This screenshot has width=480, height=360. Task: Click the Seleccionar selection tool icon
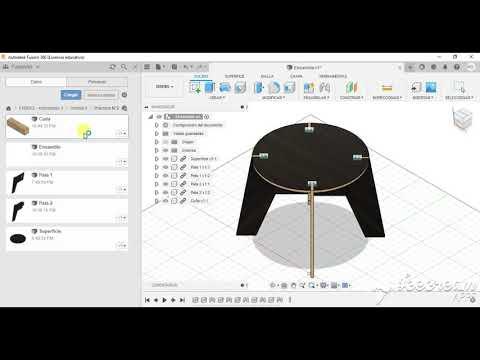(460, 88)
